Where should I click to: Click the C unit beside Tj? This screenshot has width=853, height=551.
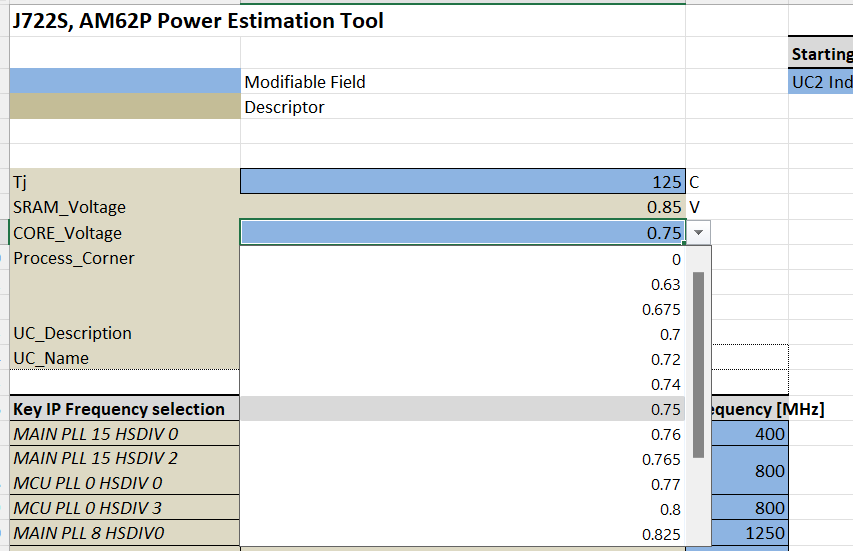coord(694,182)
